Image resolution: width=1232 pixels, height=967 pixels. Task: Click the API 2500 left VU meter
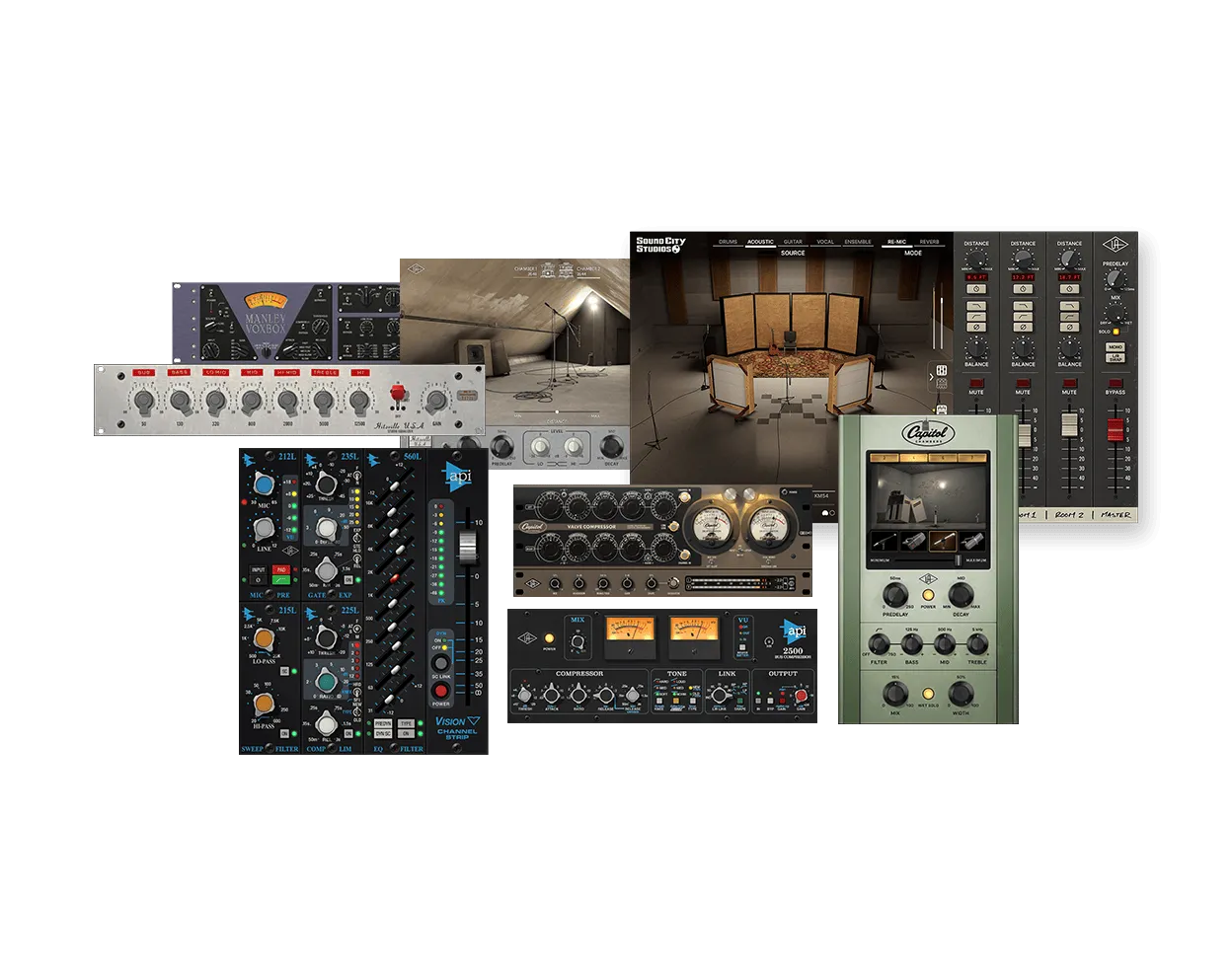[630, 636]
